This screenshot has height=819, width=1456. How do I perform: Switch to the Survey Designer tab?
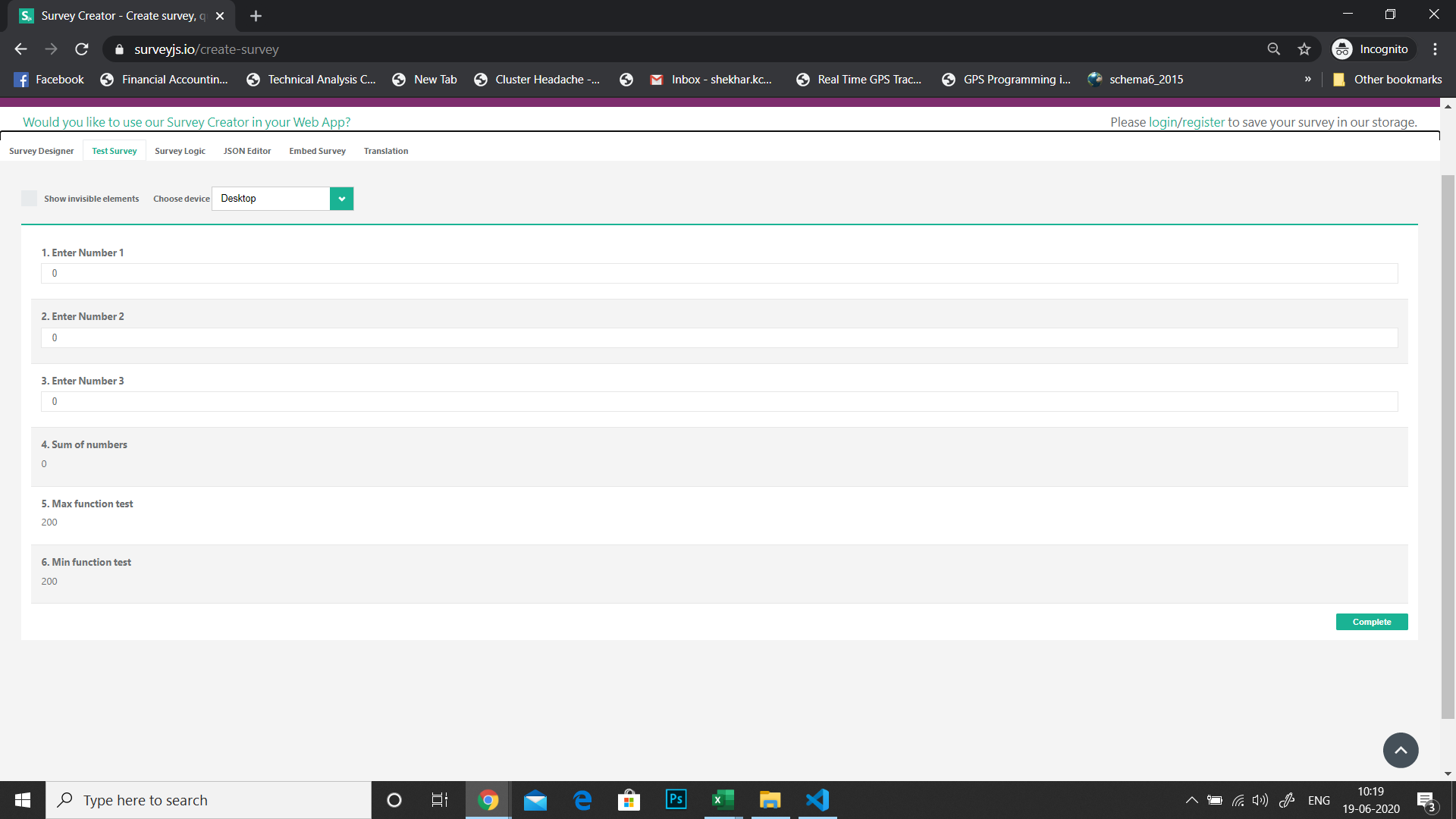(41, 150)
